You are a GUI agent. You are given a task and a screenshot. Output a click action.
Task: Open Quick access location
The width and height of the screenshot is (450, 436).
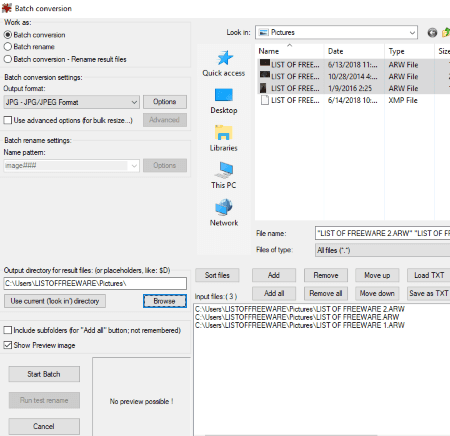[224, 64]
